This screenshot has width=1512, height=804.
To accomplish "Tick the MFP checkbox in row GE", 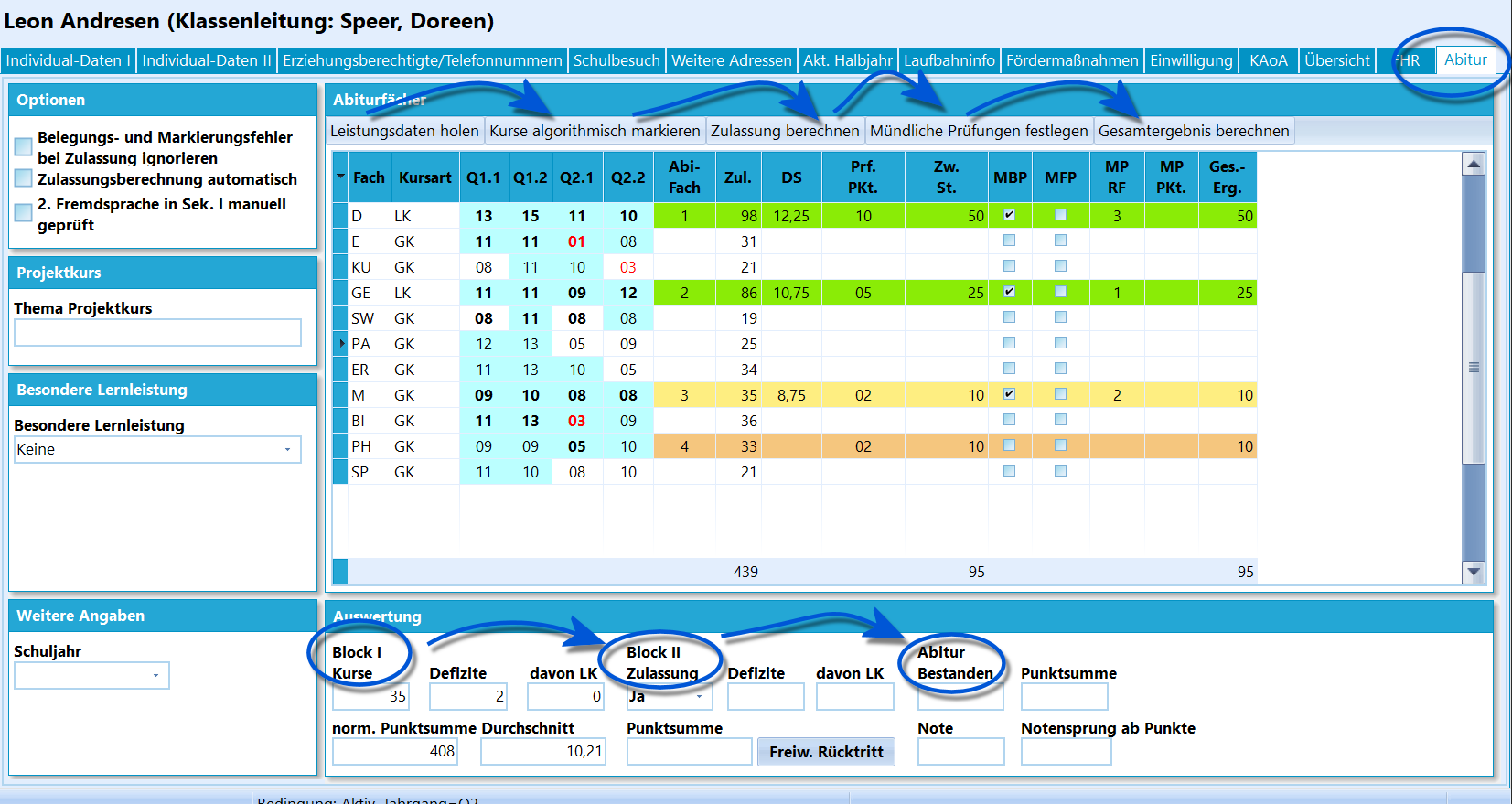I will [x=1060, y=292].
